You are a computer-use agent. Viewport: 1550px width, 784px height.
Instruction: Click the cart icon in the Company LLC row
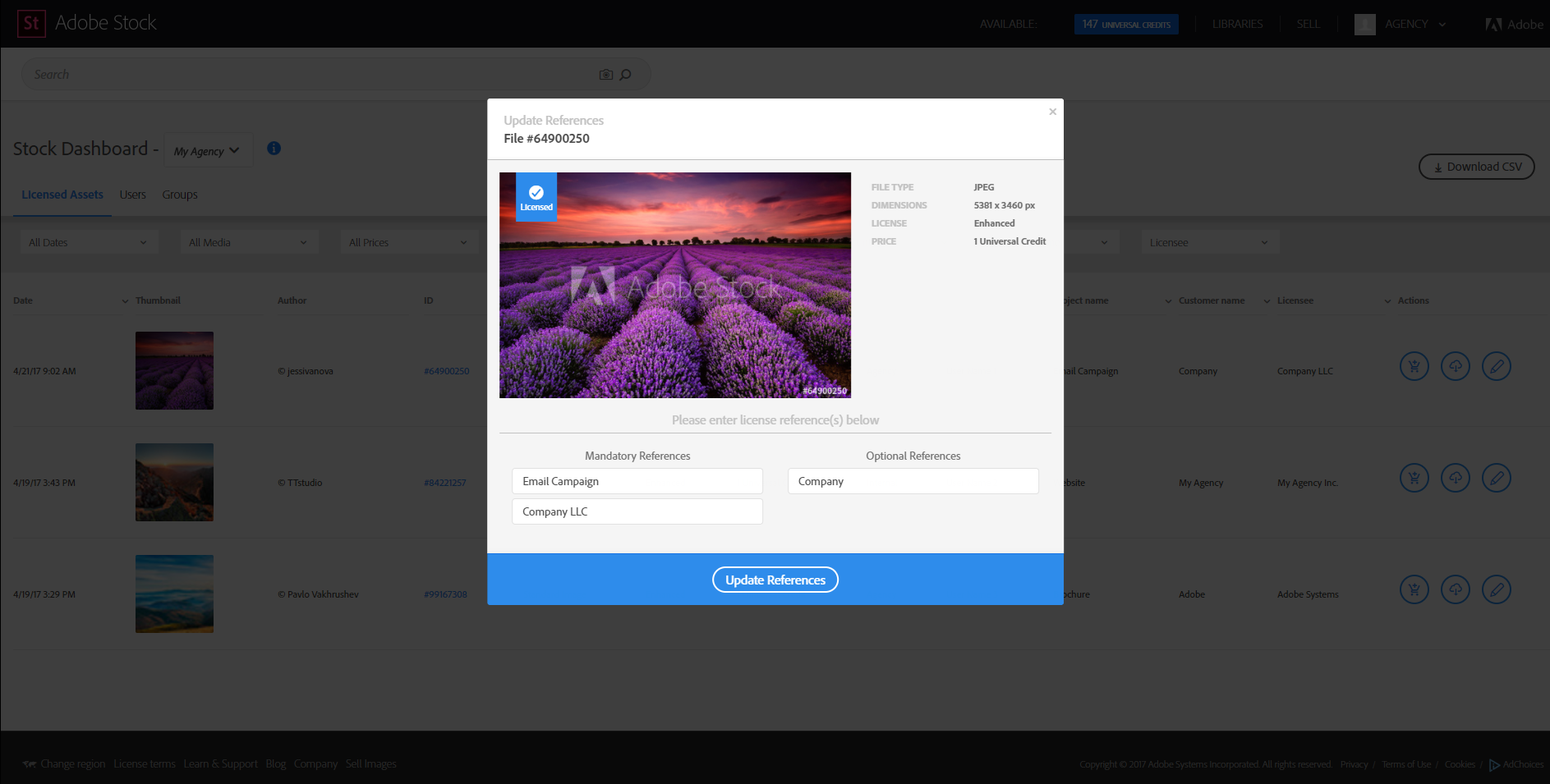(x=1414, y=366)
